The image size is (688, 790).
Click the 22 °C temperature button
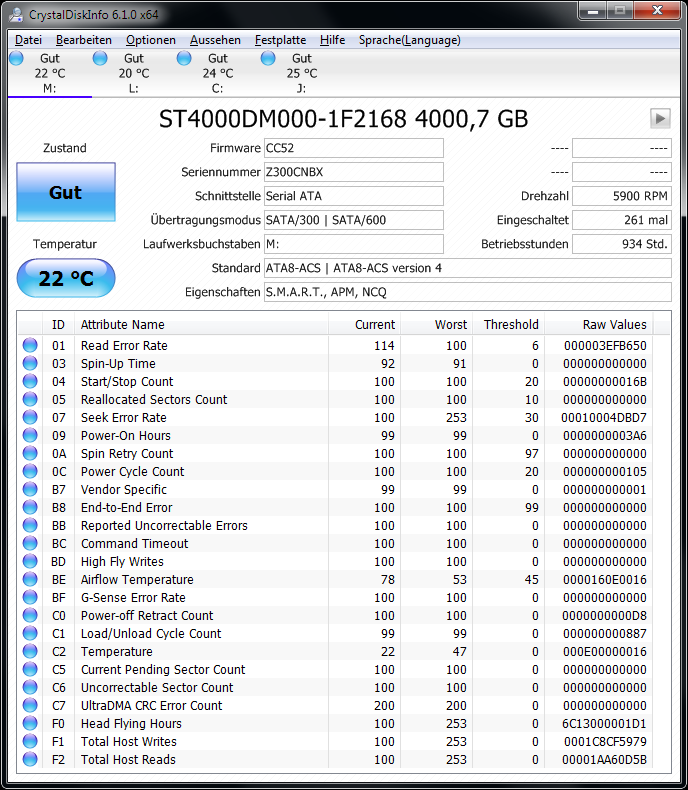tap(66, 278)
